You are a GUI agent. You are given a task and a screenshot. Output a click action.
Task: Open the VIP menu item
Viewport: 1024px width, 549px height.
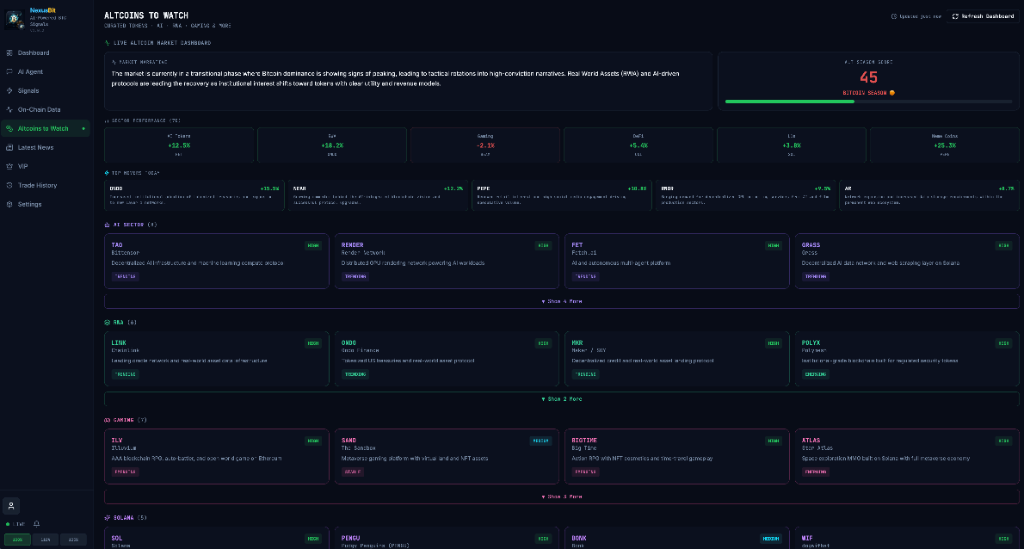point(46,166)
